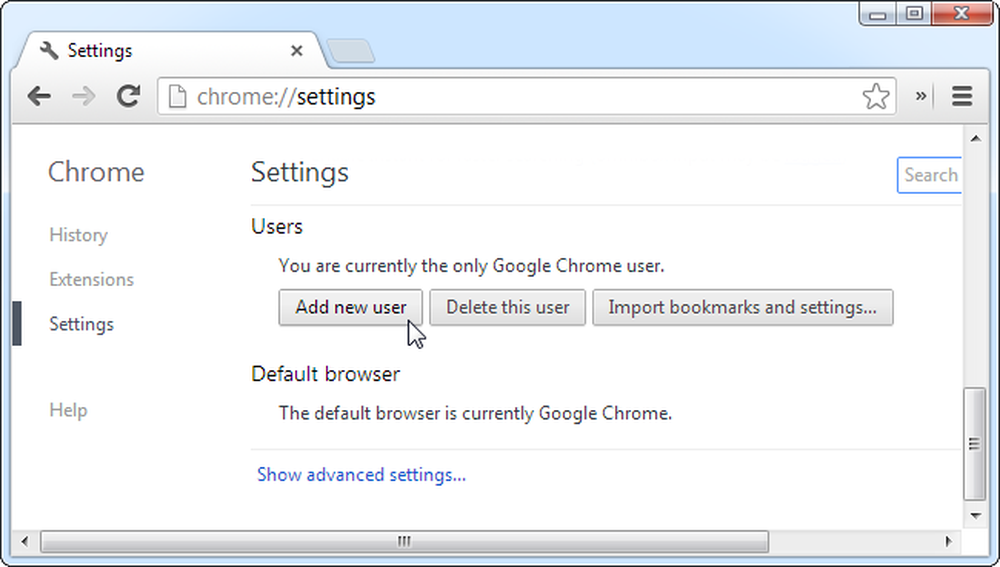This screenshot has width=1000, height=567.
Task: Click Import bookmarks and settings button
Action: (742, 307)
